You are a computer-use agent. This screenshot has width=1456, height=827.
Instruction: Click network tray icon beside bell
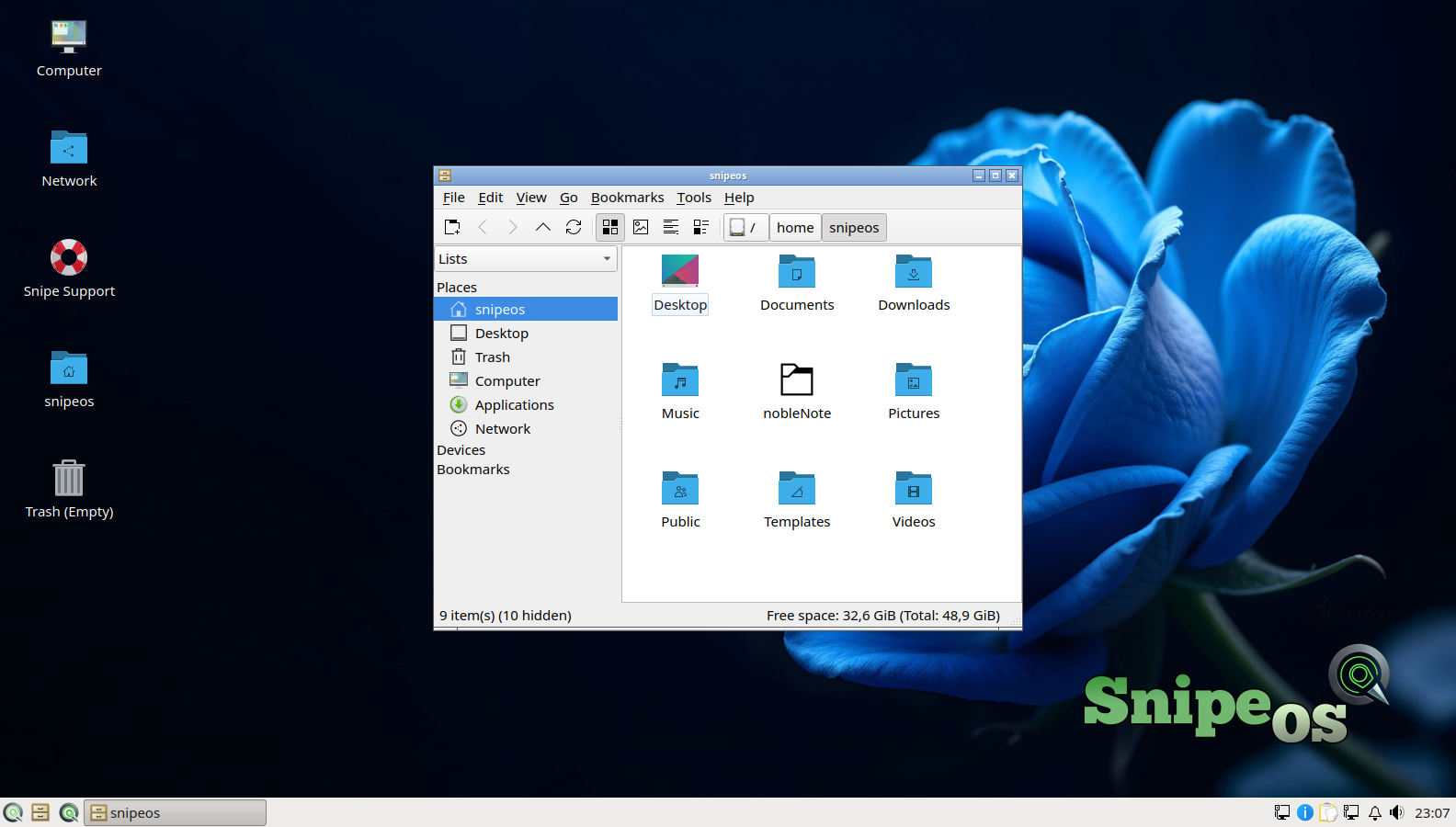click(x=1351, y=812)
